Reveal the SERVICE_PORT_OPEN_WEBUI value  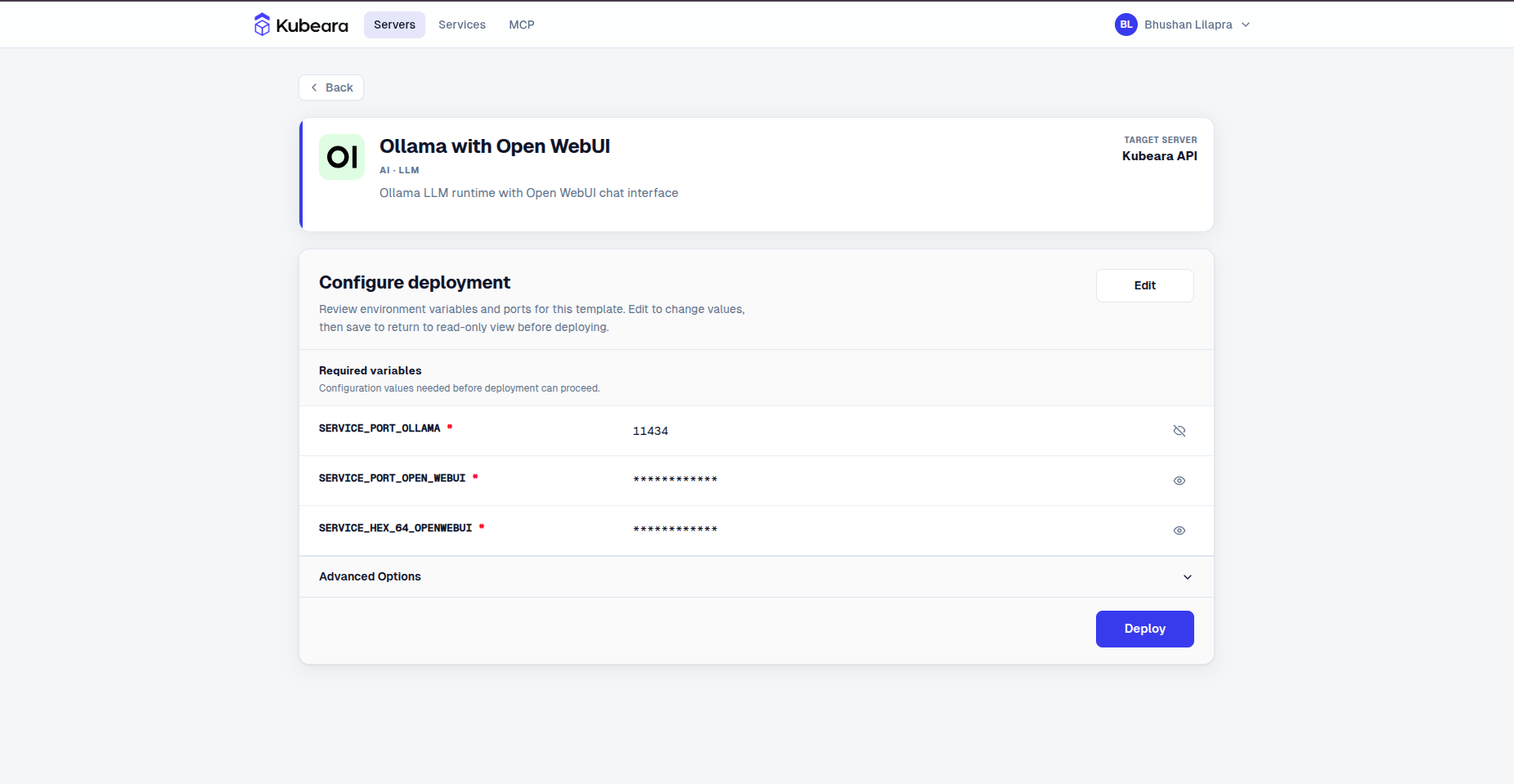[x=1179, y=481]
